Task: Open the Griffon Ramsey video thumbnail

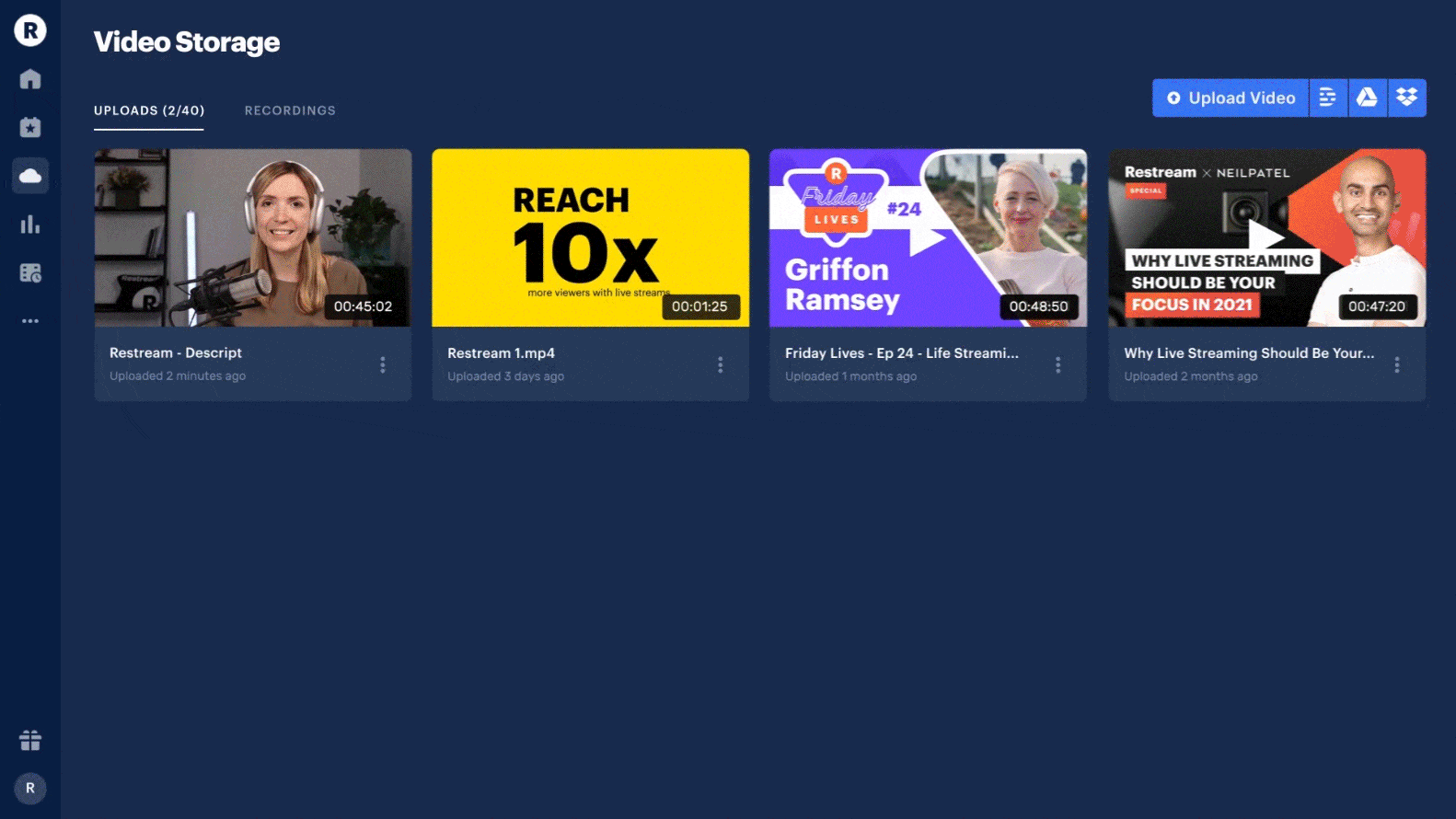Action: point(929,237)
